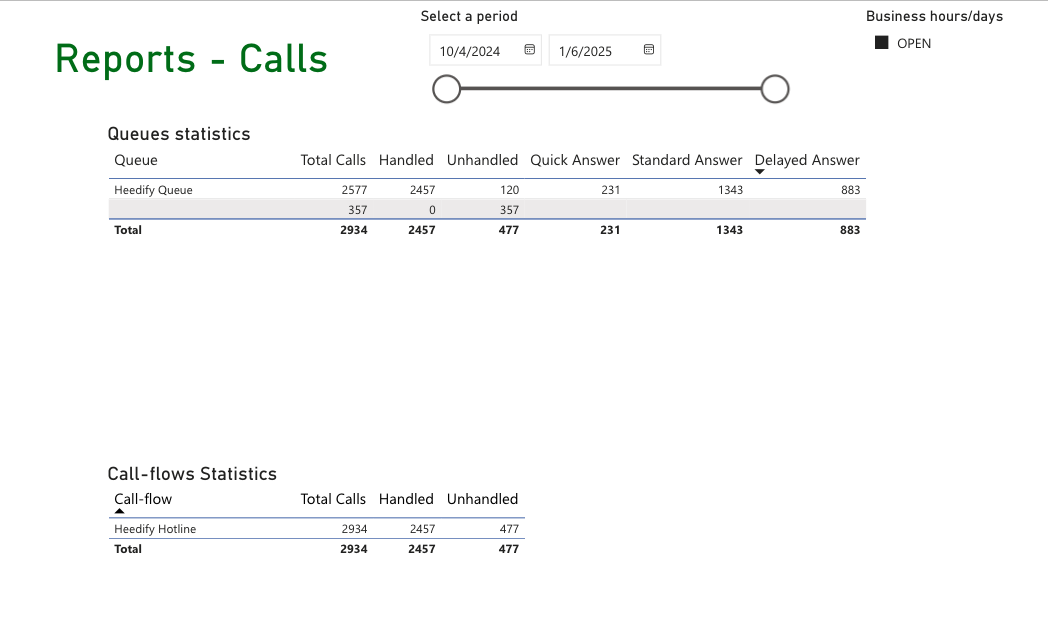This screenshot has width=1048, height=636.
Task: Click the left period slider handle
Action: tap(446, 89)
